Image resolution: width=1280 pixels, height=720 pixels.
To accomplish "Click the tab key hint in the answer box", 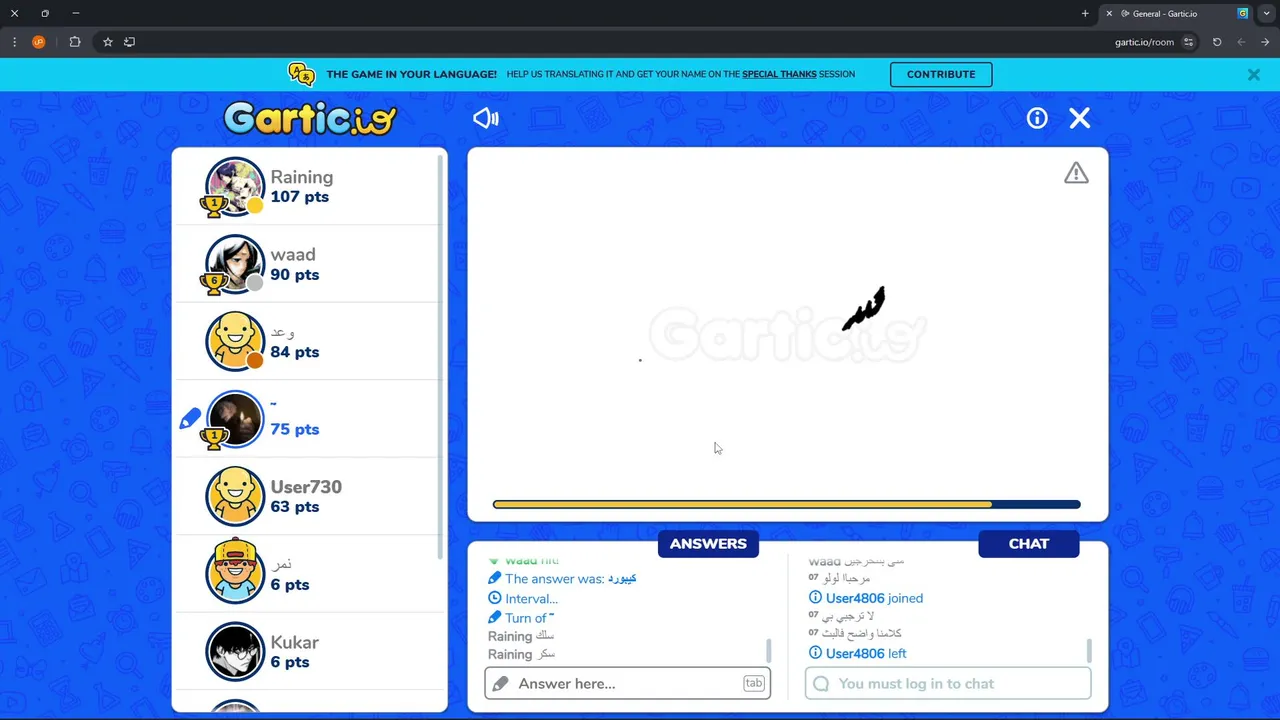I will click(x=753, y=683).
